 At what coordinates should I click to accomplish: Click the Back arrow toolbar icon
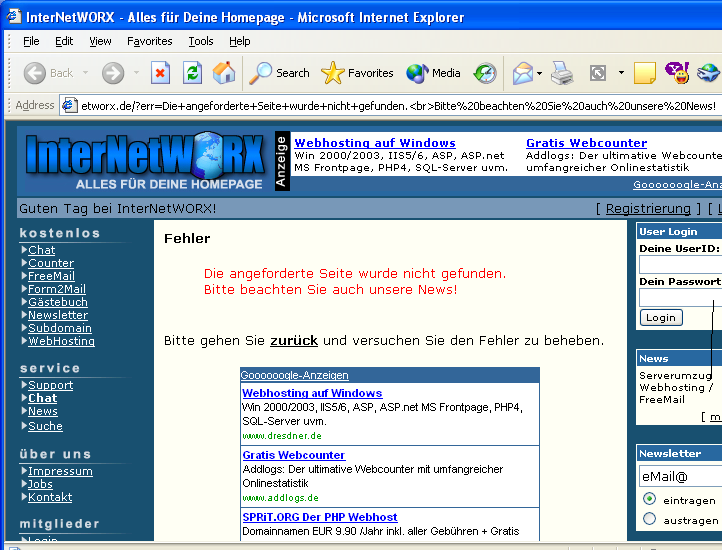click(x=35, y=73)
